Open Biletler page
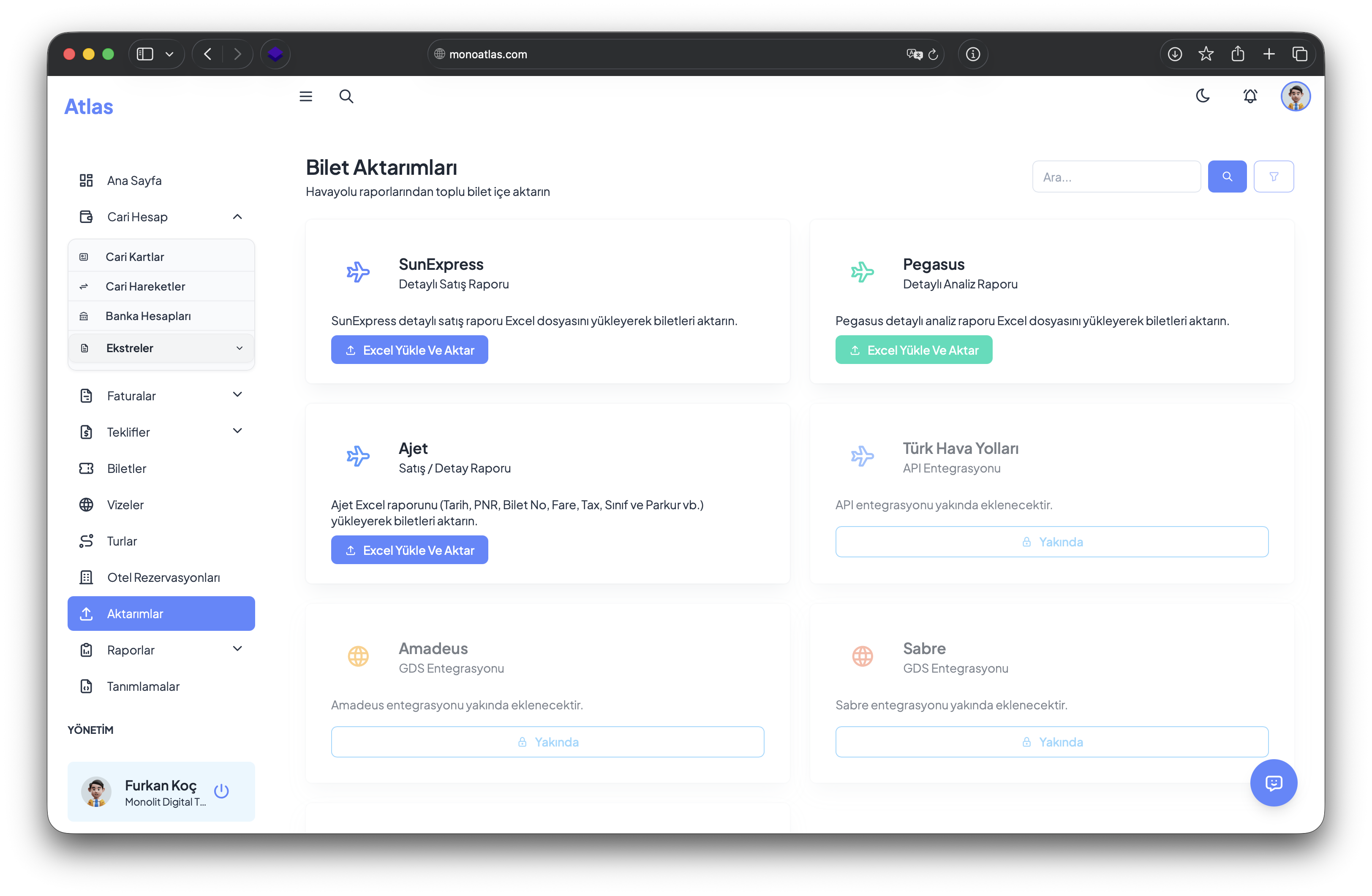1372x896 pixels. click(x=161, y=468)
